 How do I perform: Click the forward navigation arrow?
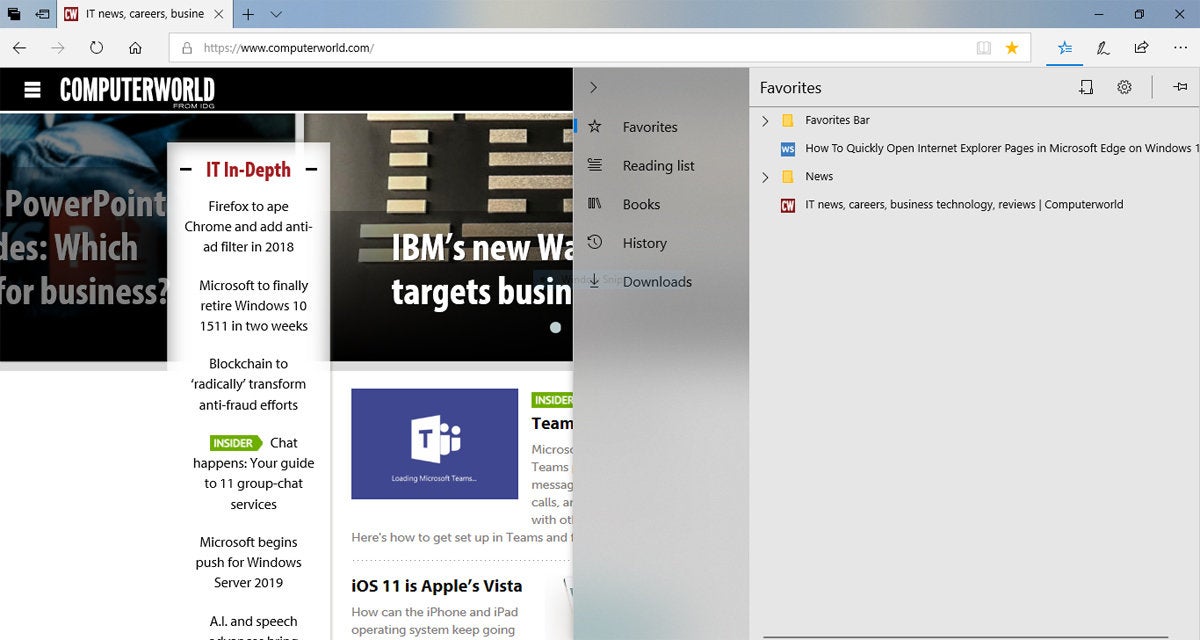pos(58,47)
